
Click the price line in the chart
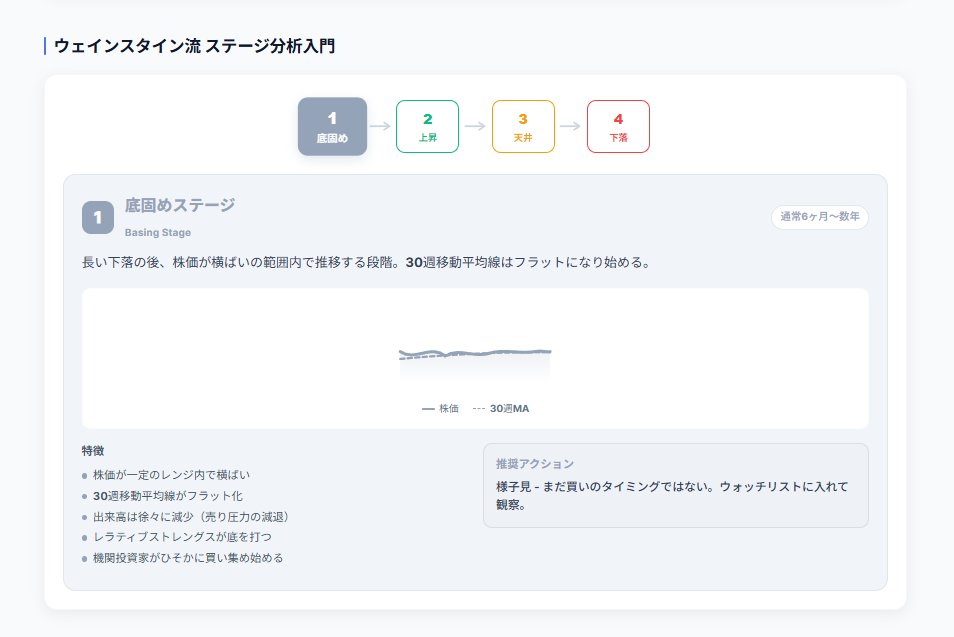475,352
